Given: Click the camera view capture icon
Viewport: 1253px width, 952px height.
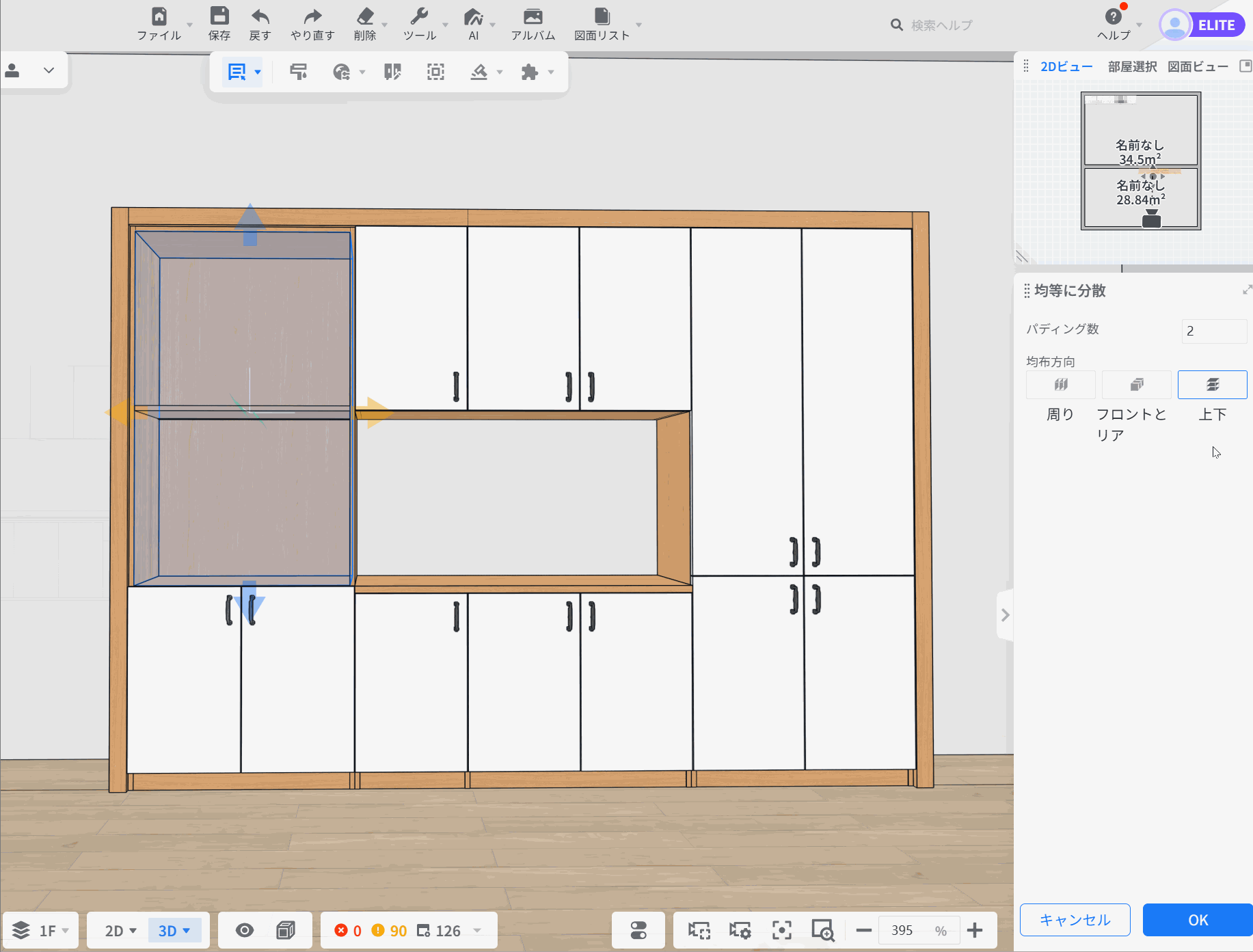Looking at the screenshot, I should (699, 930).
